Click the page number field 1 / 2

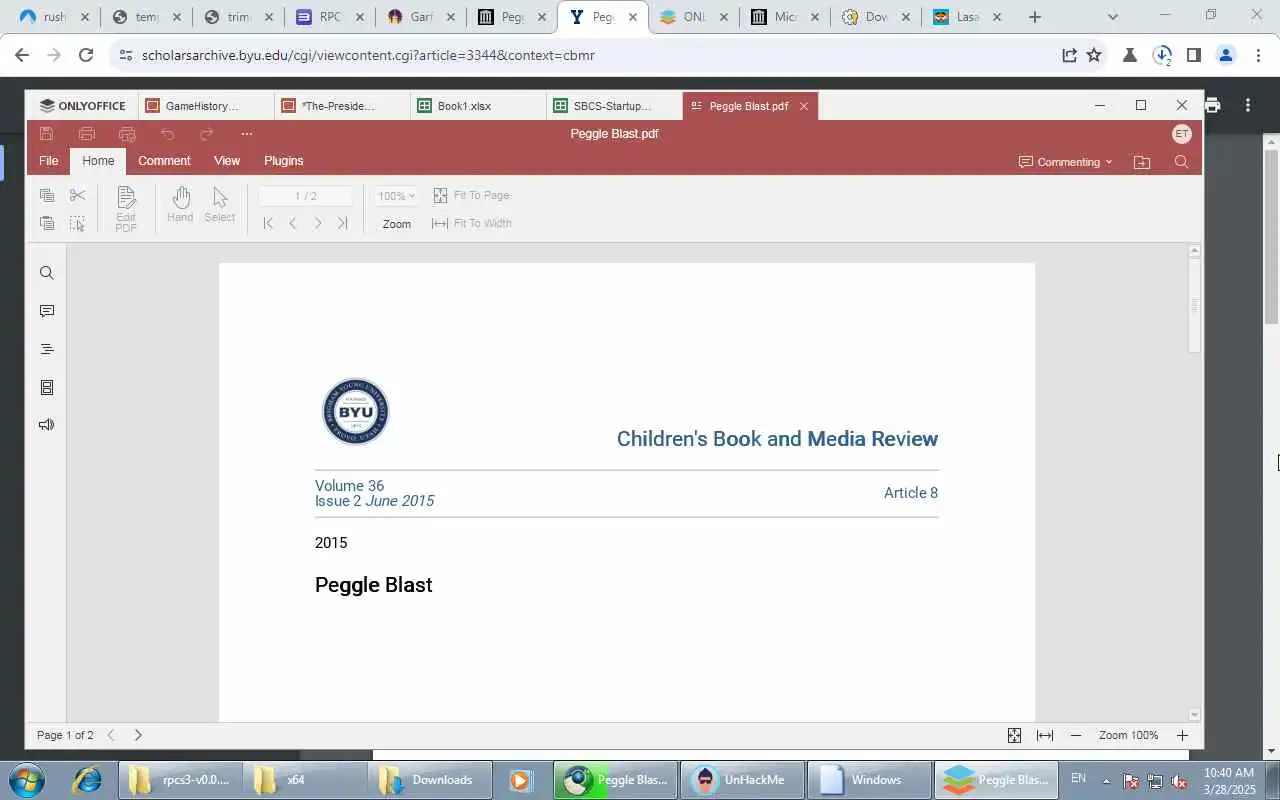[305, 196]
